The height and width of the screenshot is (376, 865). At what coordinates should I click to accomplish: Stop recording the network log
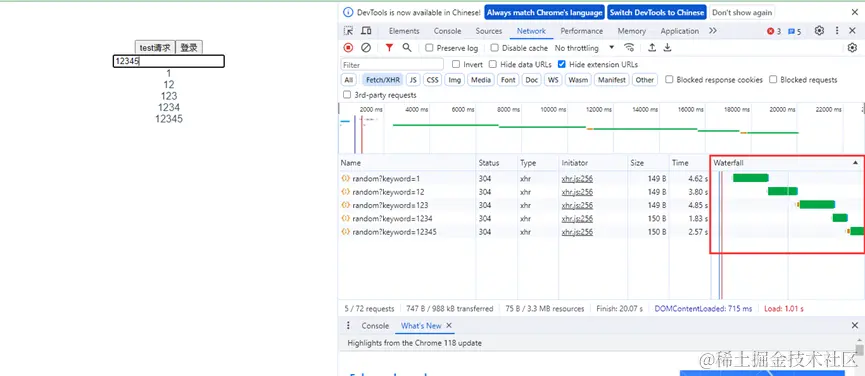coord(348,48)
